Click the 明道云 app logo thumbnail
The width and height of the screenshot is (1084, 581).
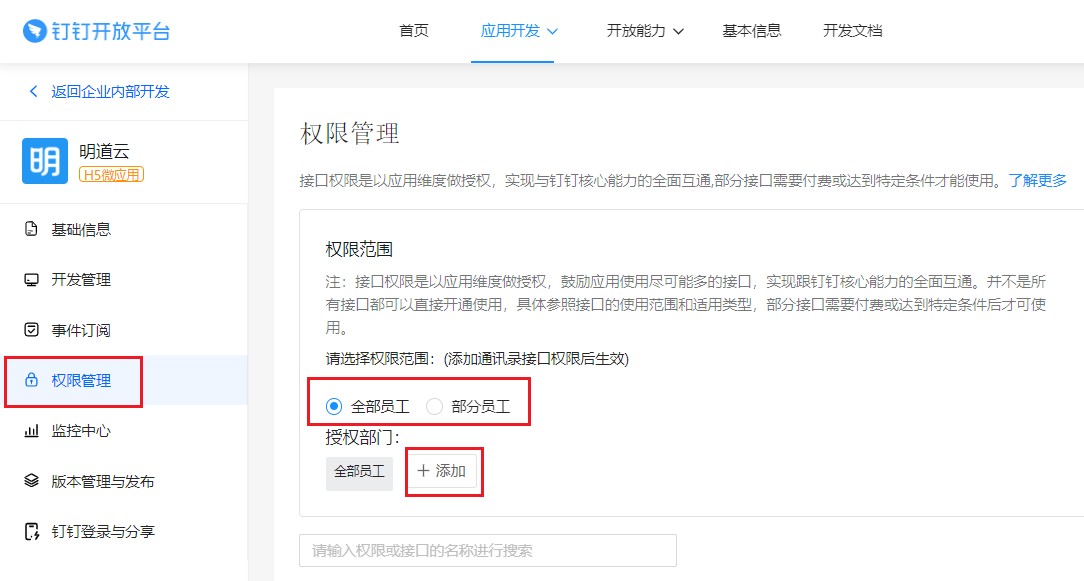point(45,161)
